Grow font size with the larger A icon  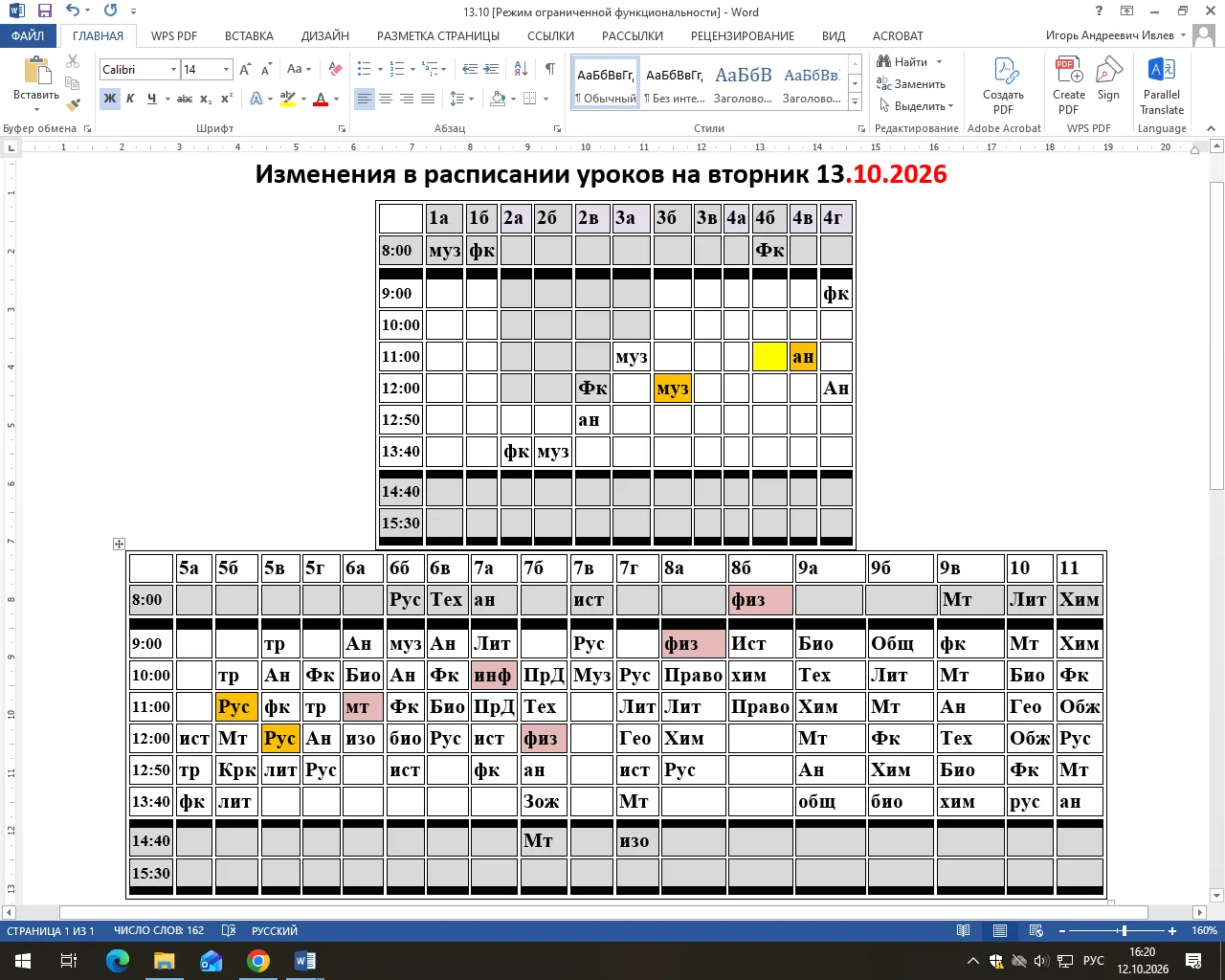(246, 69)
